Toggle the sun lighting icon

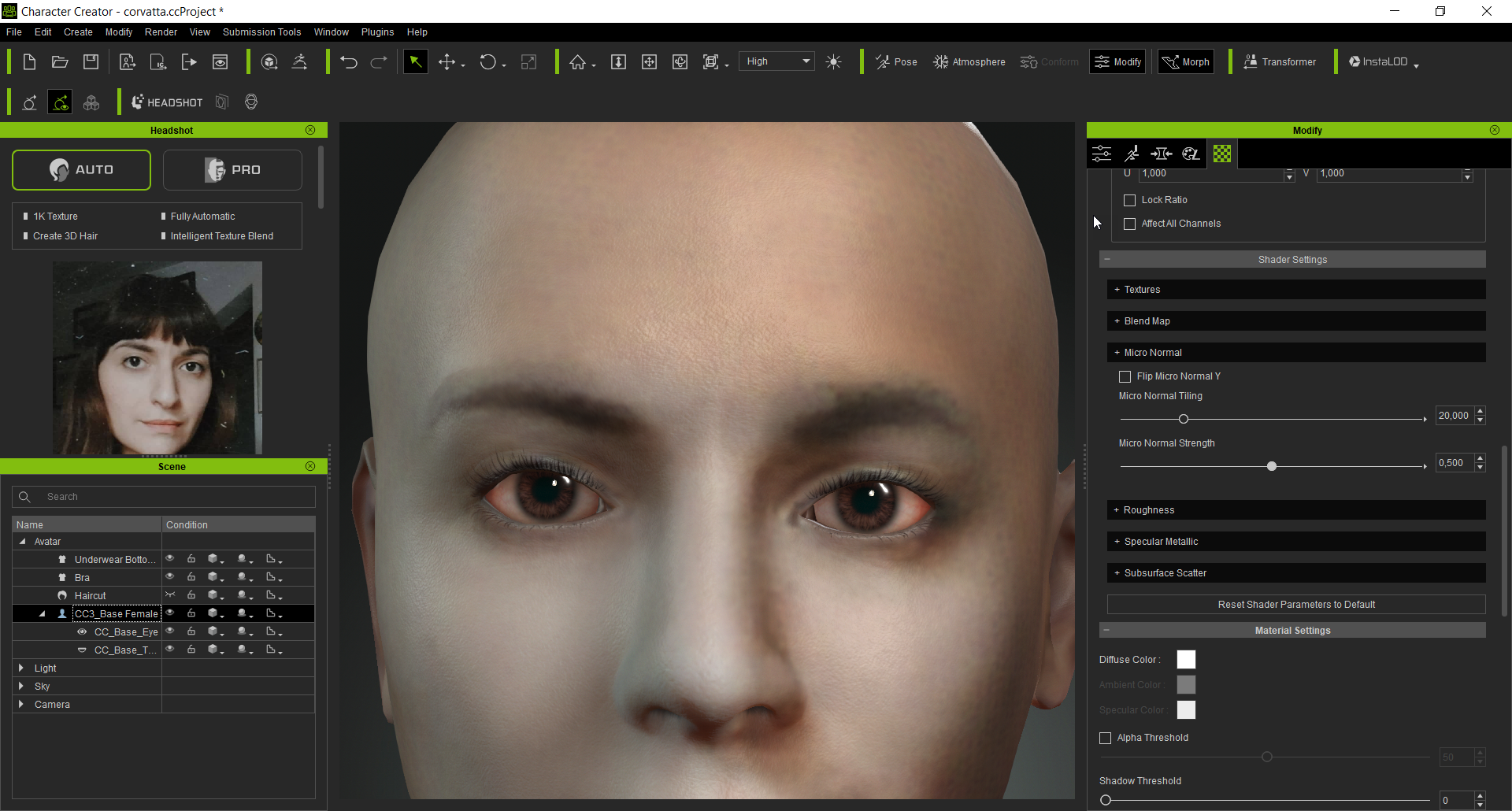pos(834,62)
